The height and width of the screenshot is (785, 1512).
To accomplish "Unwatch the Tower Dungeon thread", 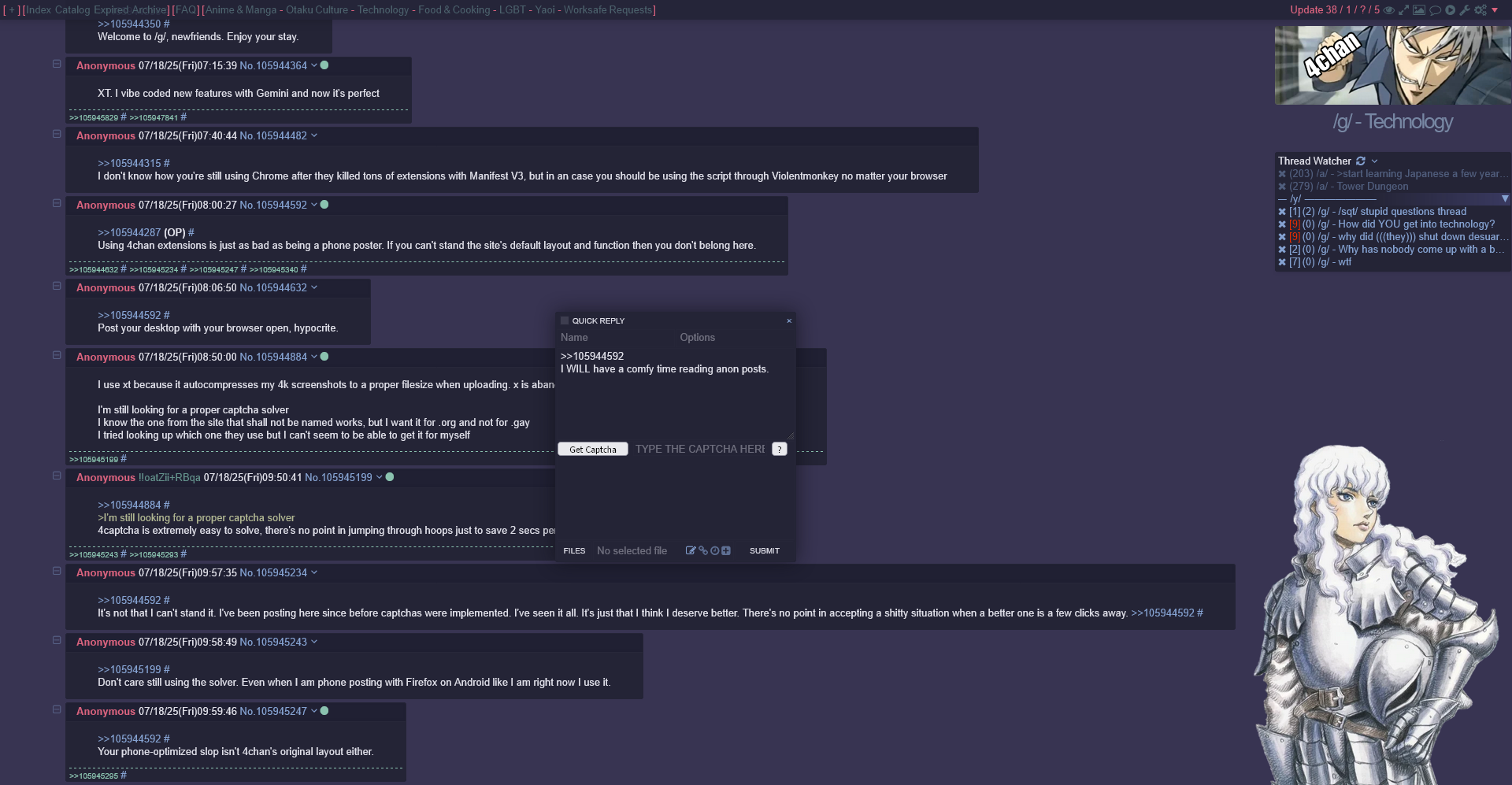I will coord(1282,187).
